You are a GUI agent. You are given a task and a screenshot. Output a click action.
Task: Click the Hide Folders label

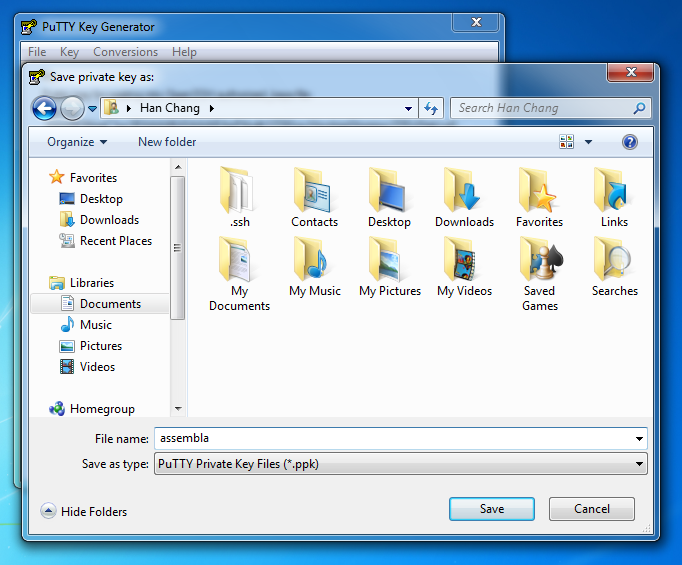coord(94,512)
